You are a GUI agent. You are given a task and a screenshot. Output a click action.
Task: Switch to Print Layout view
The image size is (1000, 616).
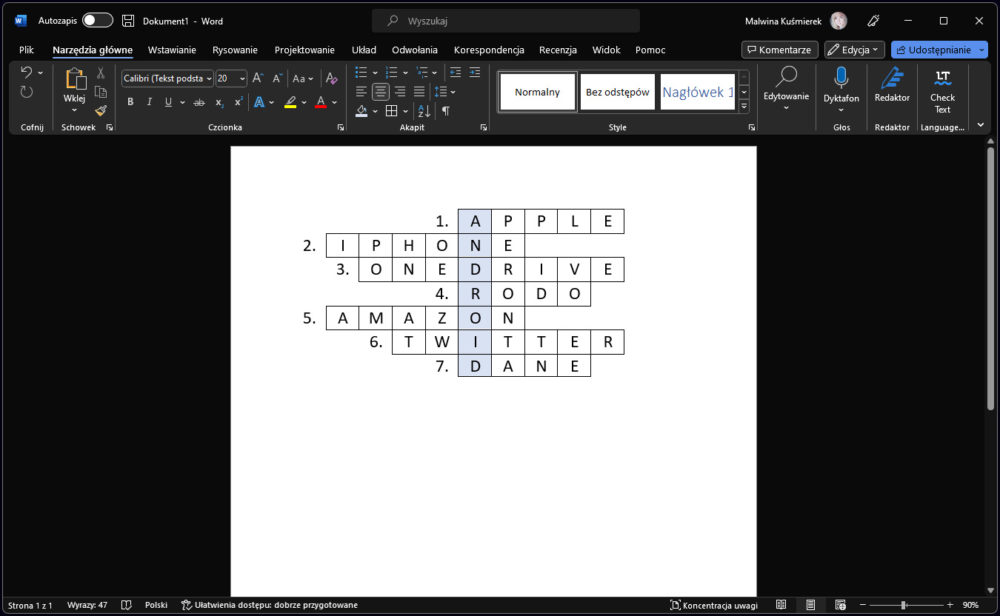point(810,605)
